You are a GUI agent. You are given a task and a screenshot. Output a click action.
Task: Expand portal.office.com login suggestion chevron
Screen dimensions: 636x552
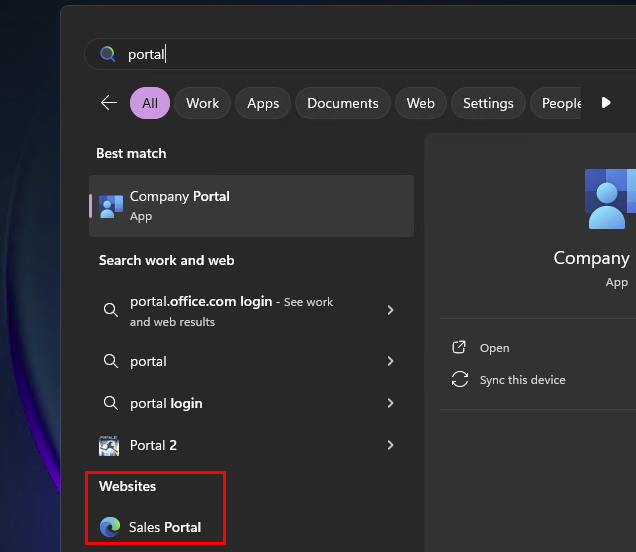point(390,311)
